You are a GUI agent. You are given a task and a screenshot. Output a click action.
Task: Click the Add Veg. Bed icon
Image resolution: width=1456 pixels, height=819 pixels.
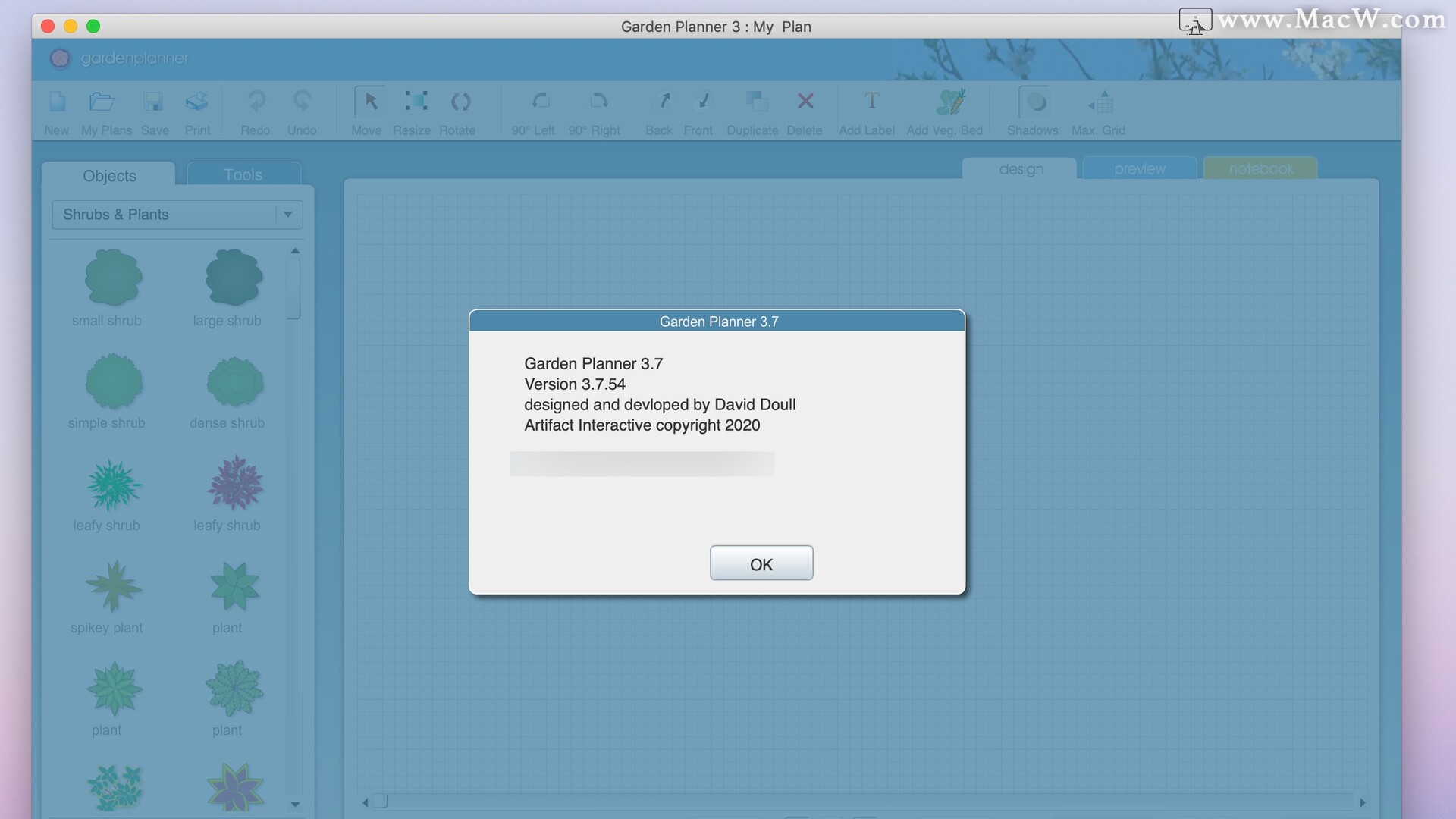pos(949,102)
